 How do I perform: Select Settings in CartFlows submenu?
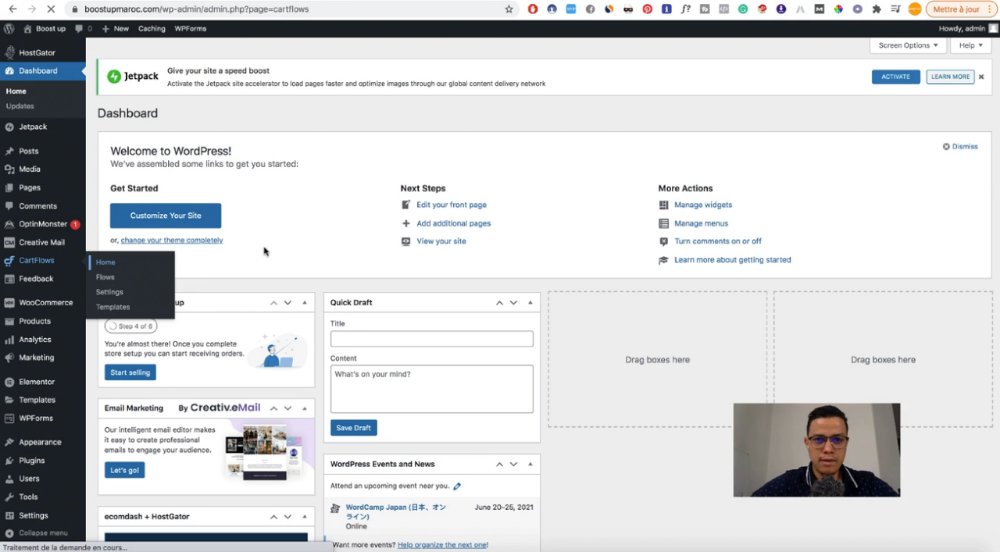(x=110, y=292)
